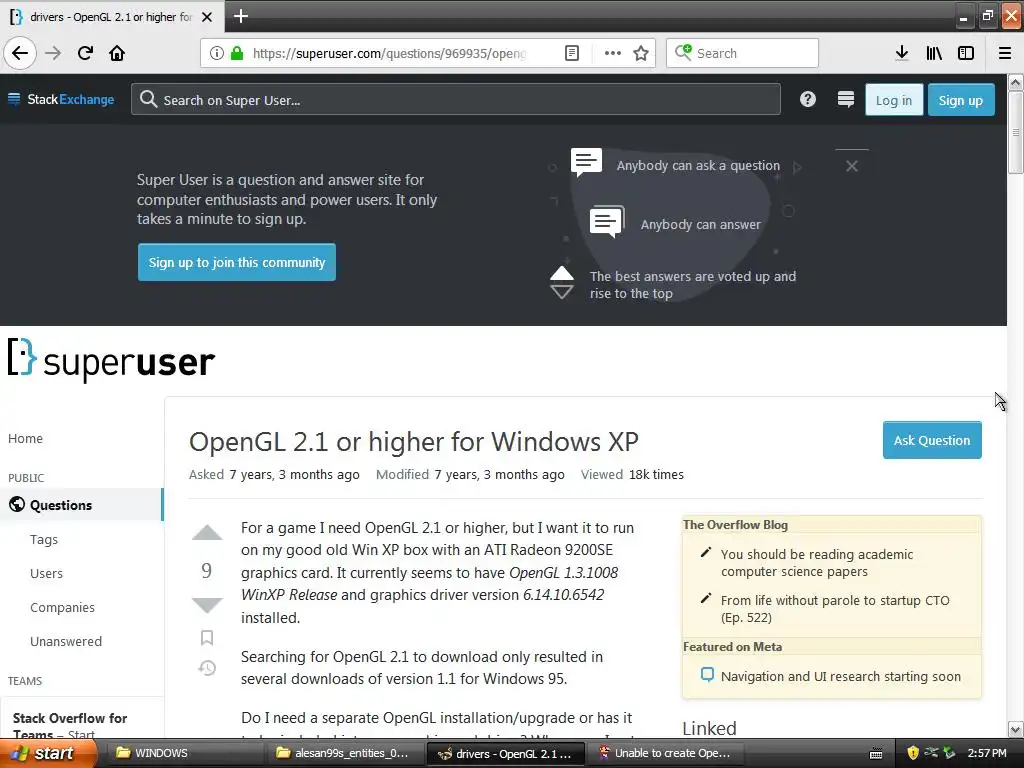
Task: Click the browser forward arrow
Action: pyautogui.click(x=53, y=53)
